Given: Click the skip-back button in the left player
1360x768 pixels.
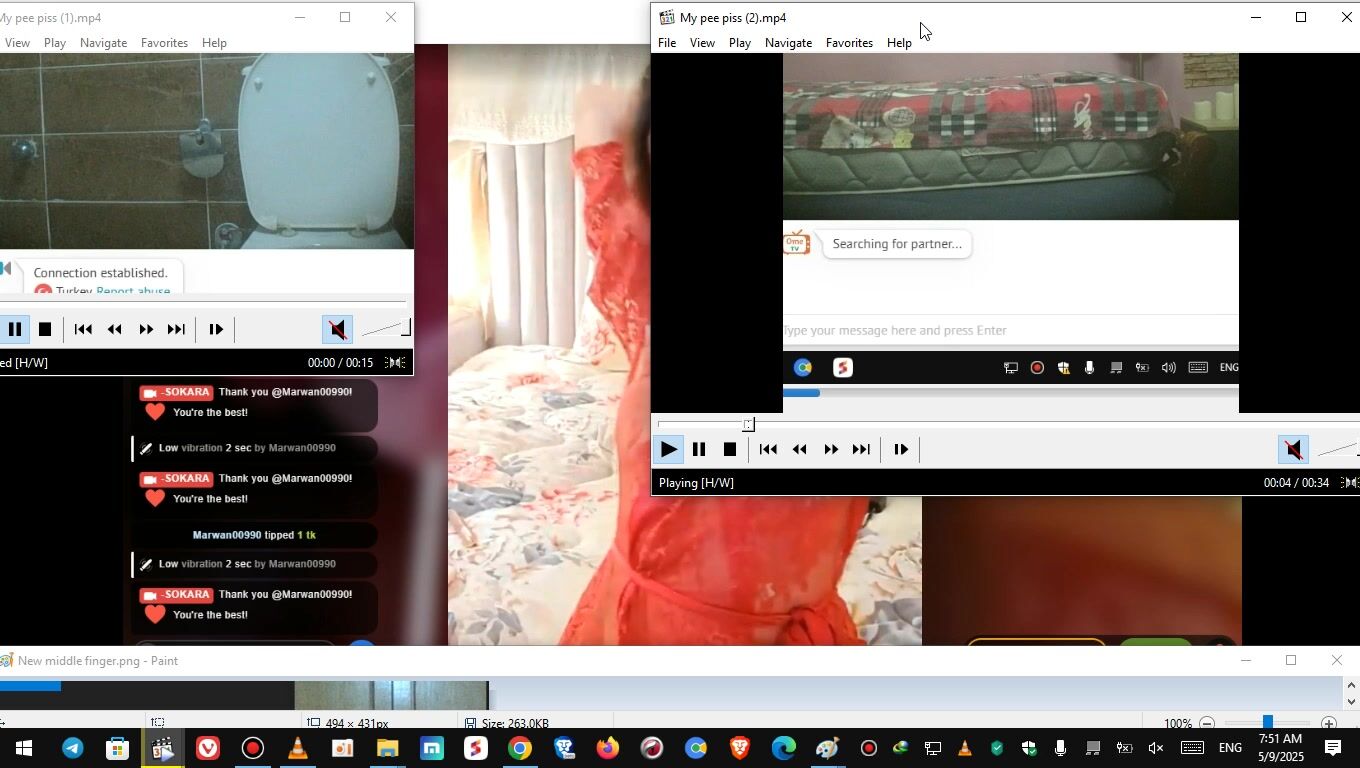Looking at the screenshot, I should pyautogui.click(x=84, y=329).
